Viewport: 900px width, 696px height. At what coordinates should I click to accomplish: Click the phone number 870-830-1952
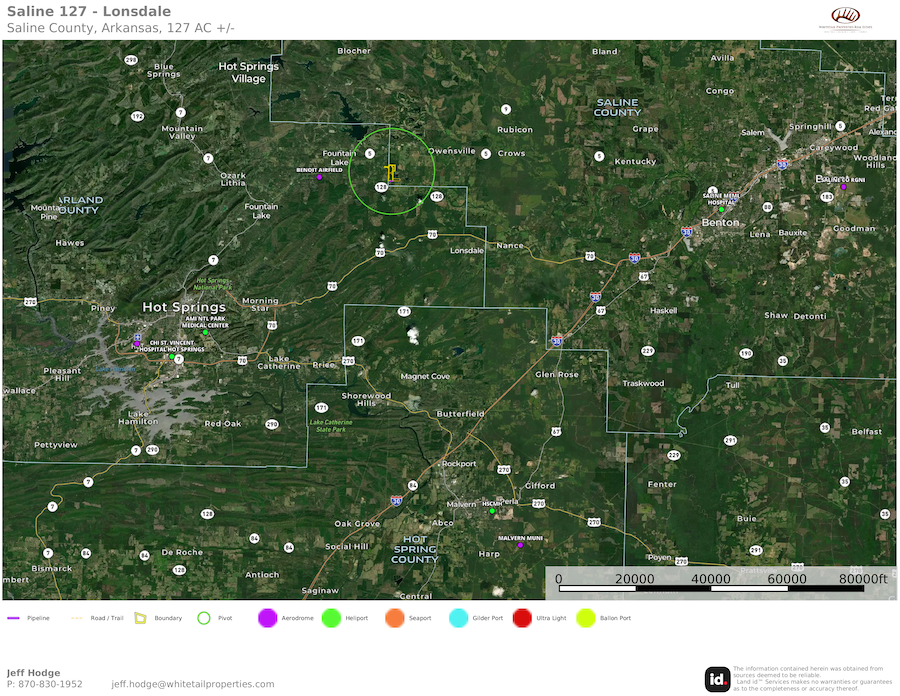pos(49,684)
